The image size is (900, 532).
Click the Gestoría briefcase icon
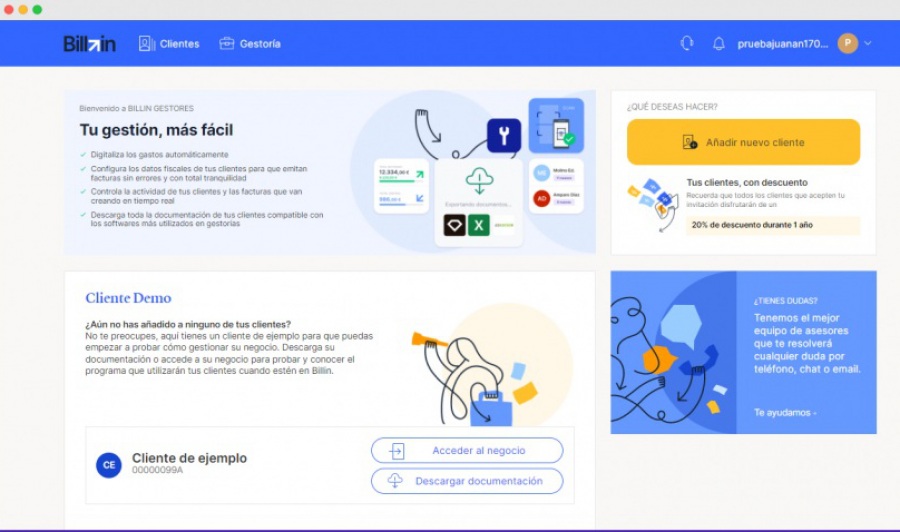pyautogui.click(x=227, y=44)
